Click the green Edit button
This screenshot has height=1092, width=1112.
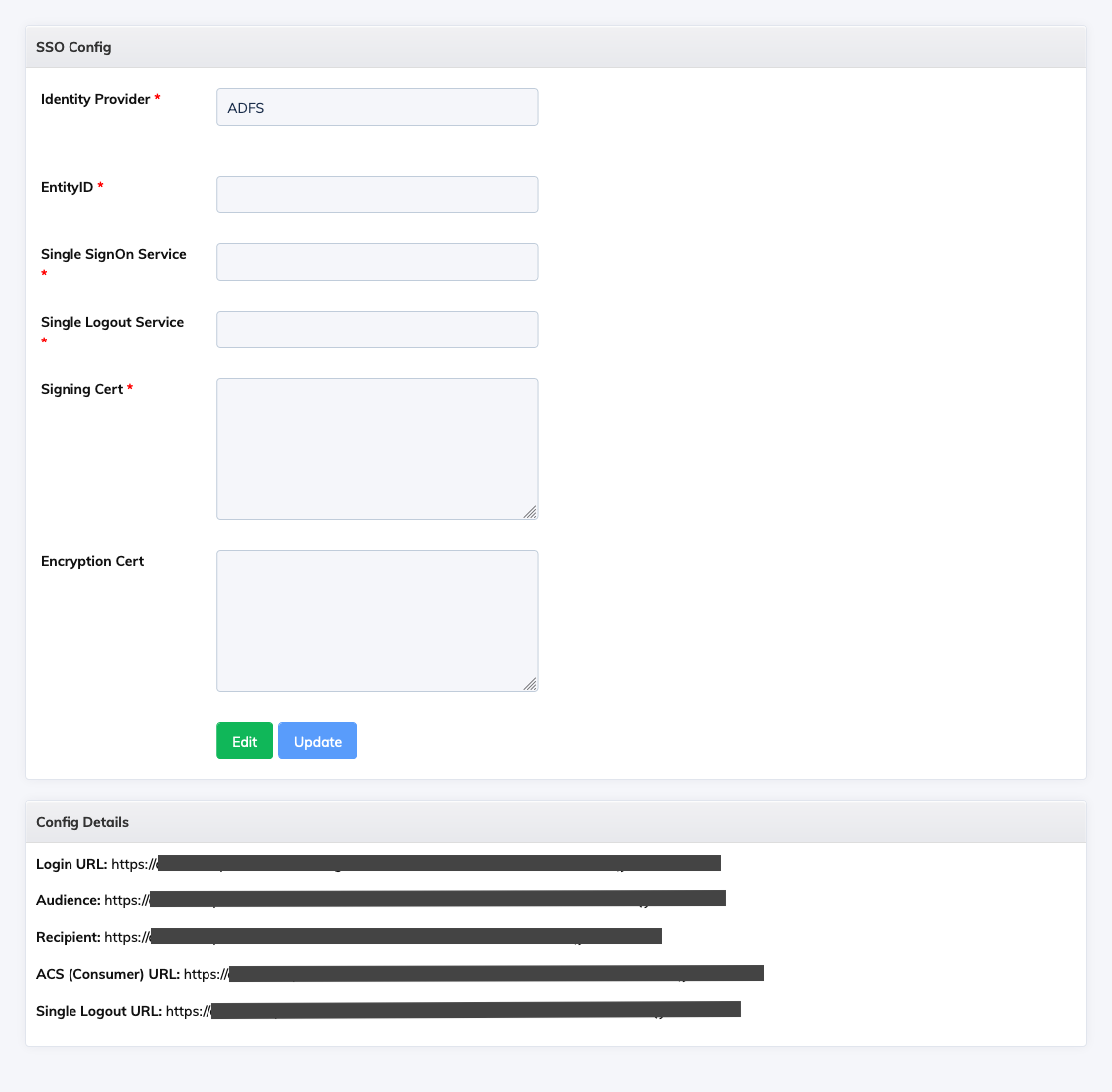point(244,741)
